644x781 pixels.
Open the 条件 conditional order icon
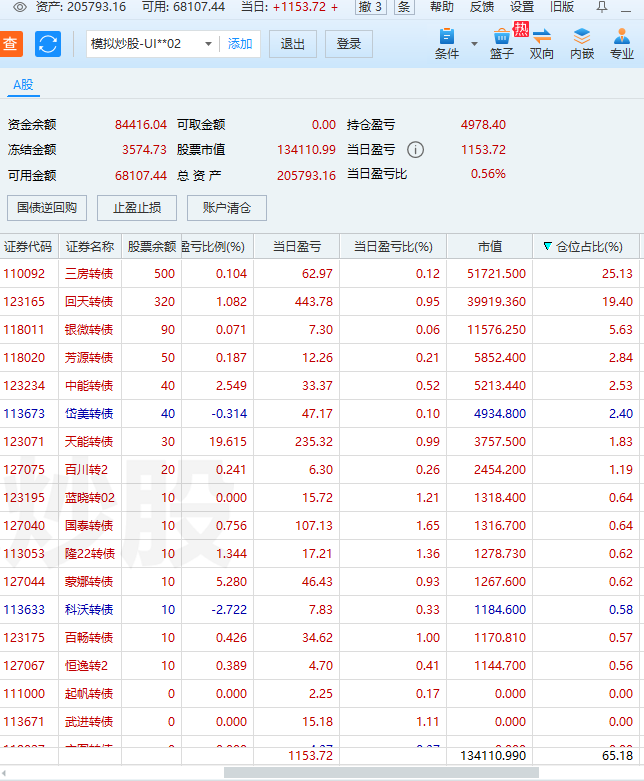click(447, 44)
